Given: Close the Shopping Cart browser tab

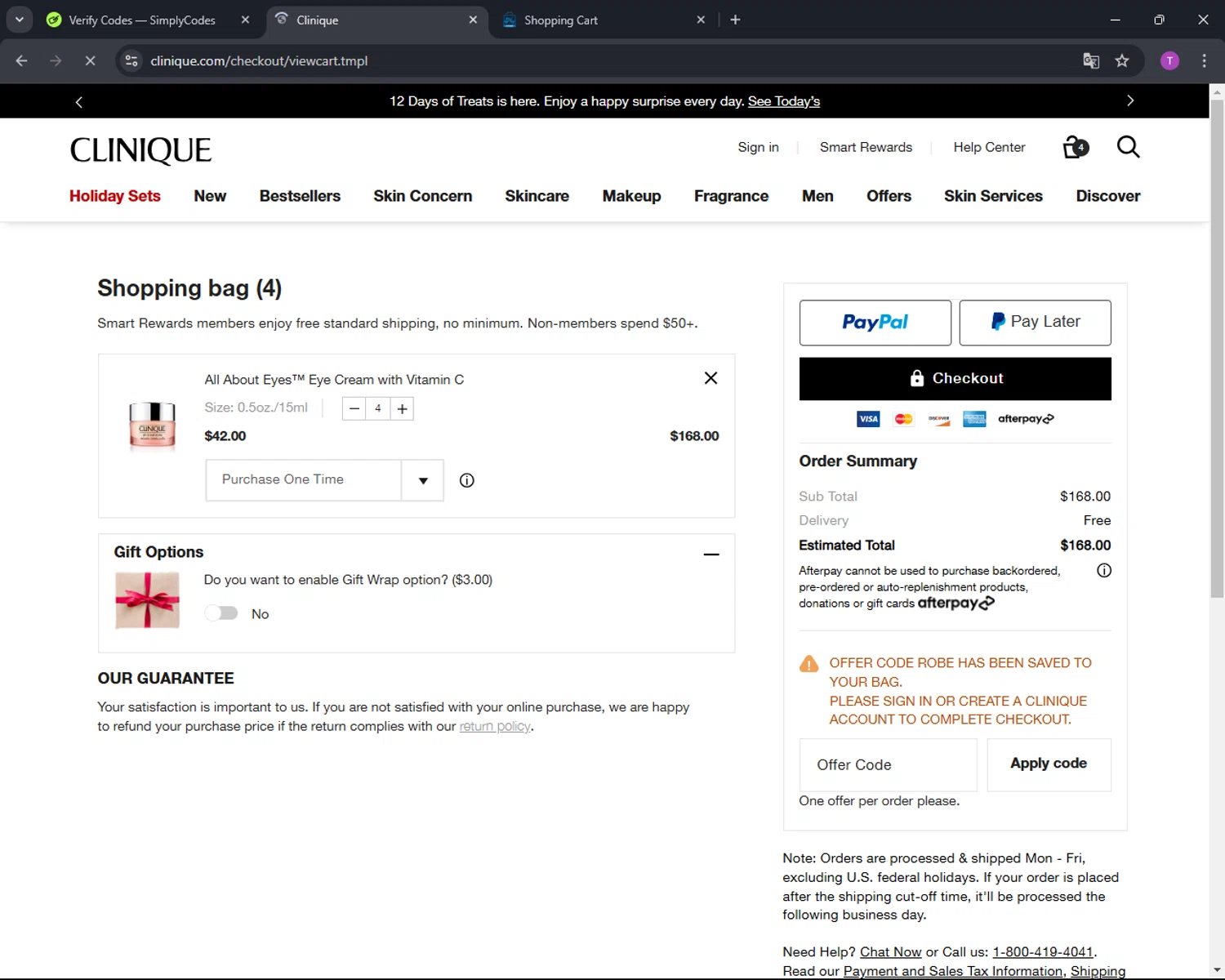Looking at the screenshot, I should (x=700, y=20).
